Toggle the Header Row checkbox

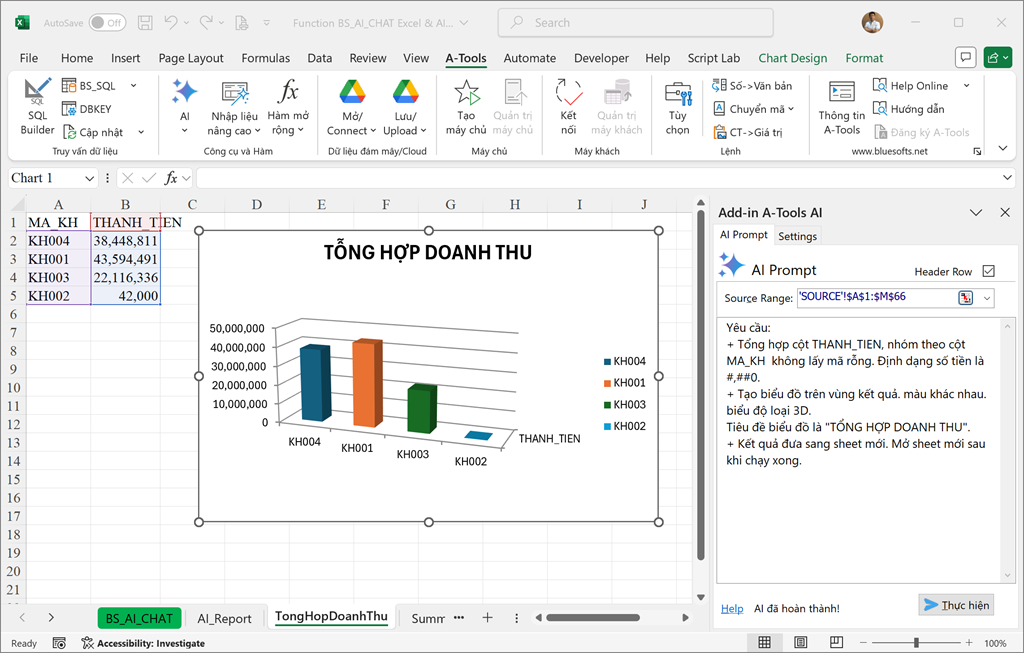click(x=989, y=271)
